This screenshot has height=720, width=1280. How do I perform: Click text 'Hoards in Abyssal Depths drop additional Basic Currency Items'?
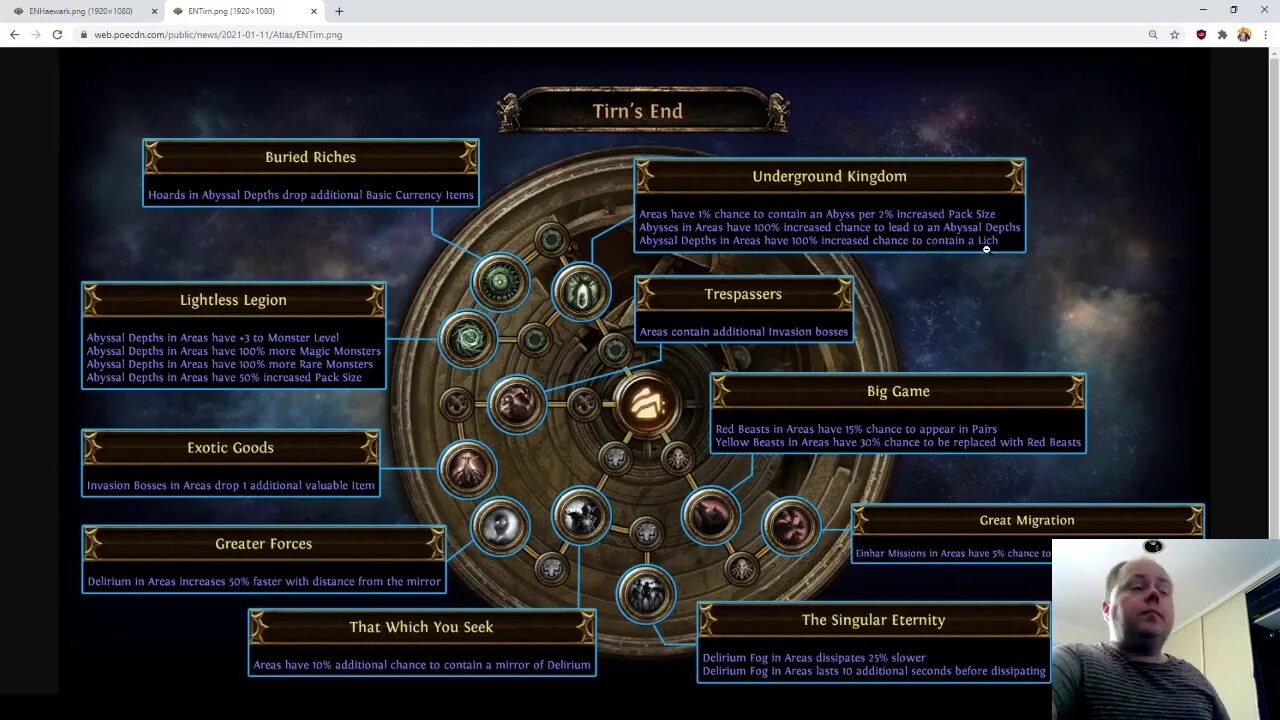[x=311, y=195]
